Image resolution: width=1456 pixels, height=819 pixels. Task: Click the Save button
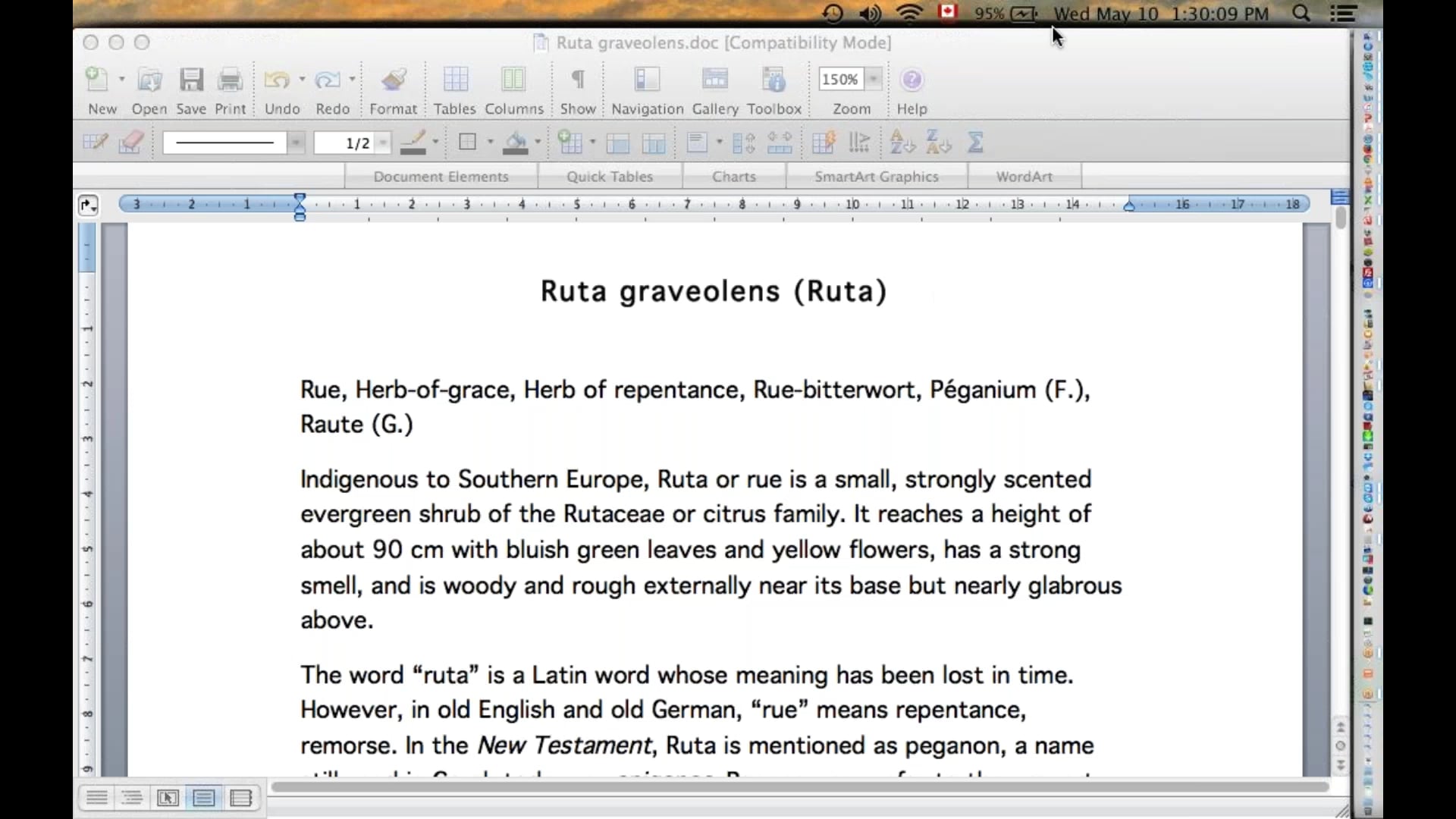[x=191, y=80]
